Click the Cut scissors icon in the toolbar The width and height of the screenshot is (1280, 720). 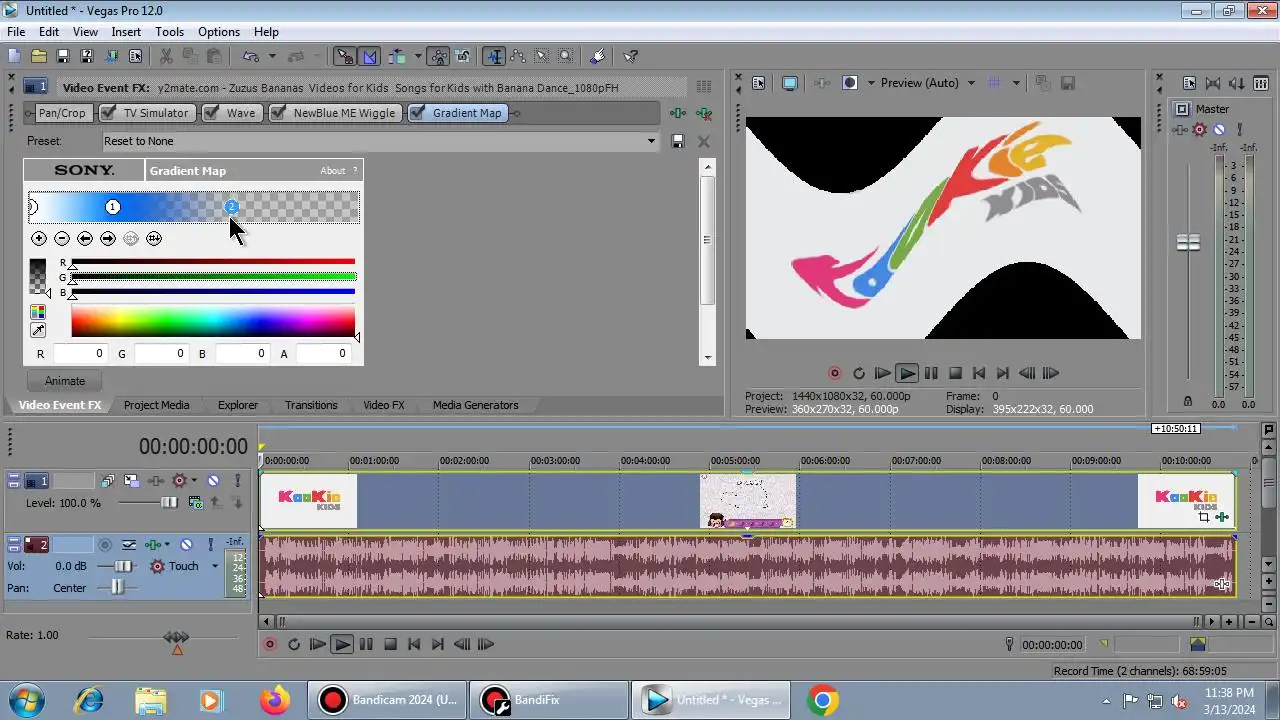pos(166,57)
